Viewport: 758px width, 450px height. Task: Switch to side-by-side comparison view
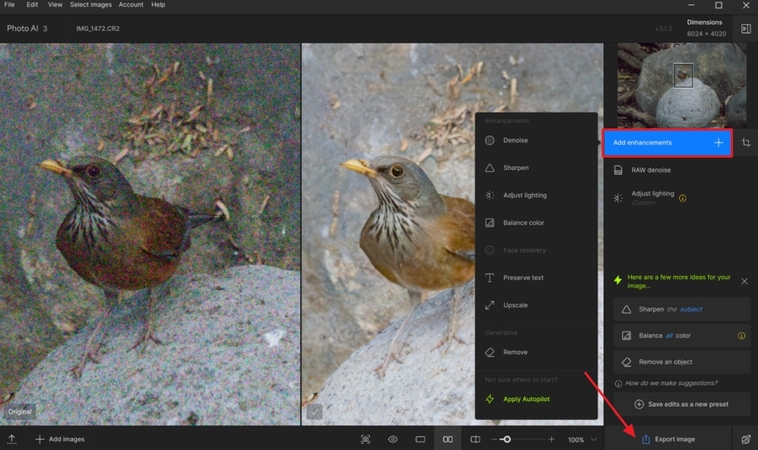click(x=448, y=439)
